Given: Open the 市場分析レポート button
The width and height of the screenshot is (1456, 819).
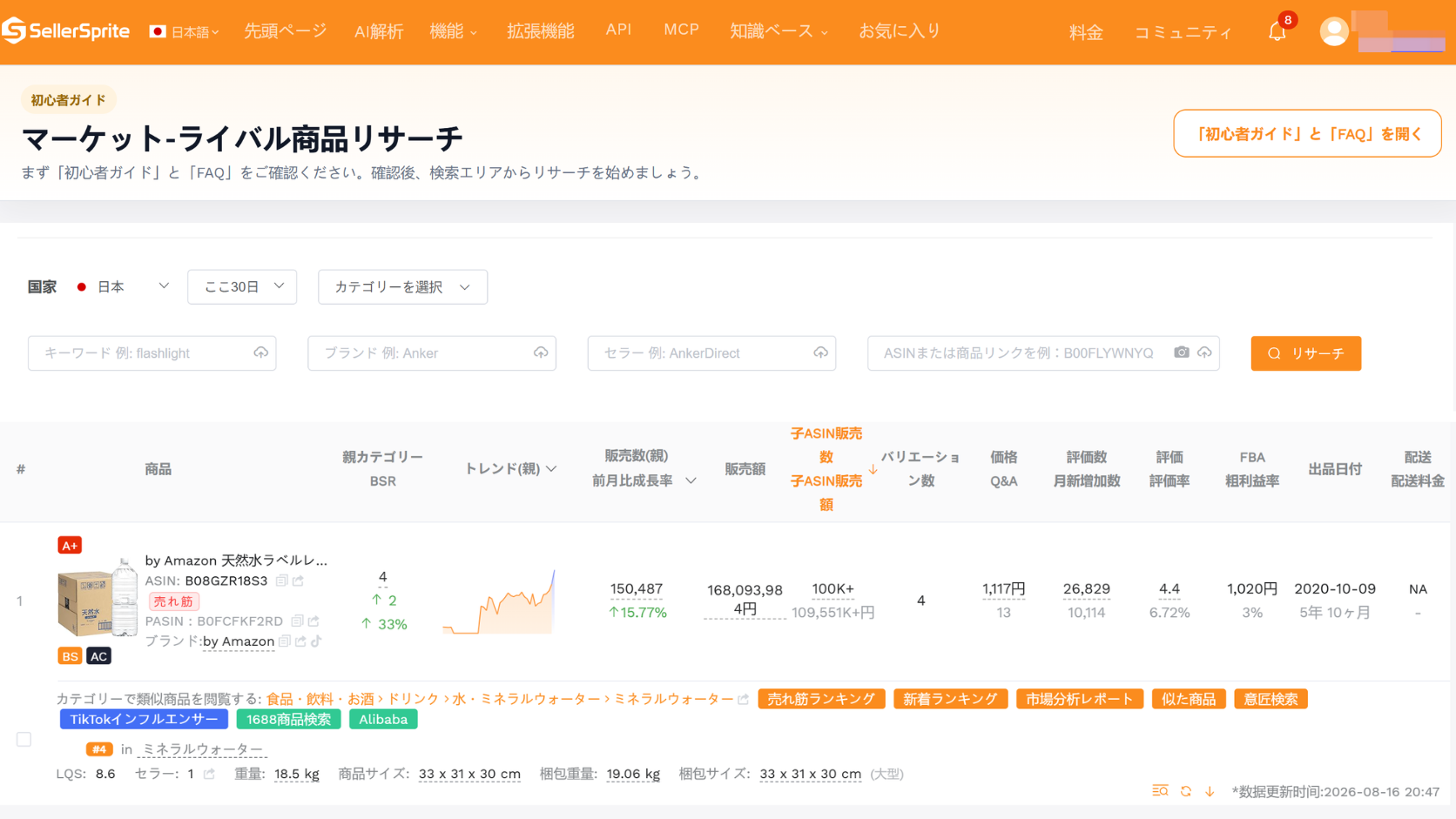Looking at the screenshot, I should pos(1080,699).
